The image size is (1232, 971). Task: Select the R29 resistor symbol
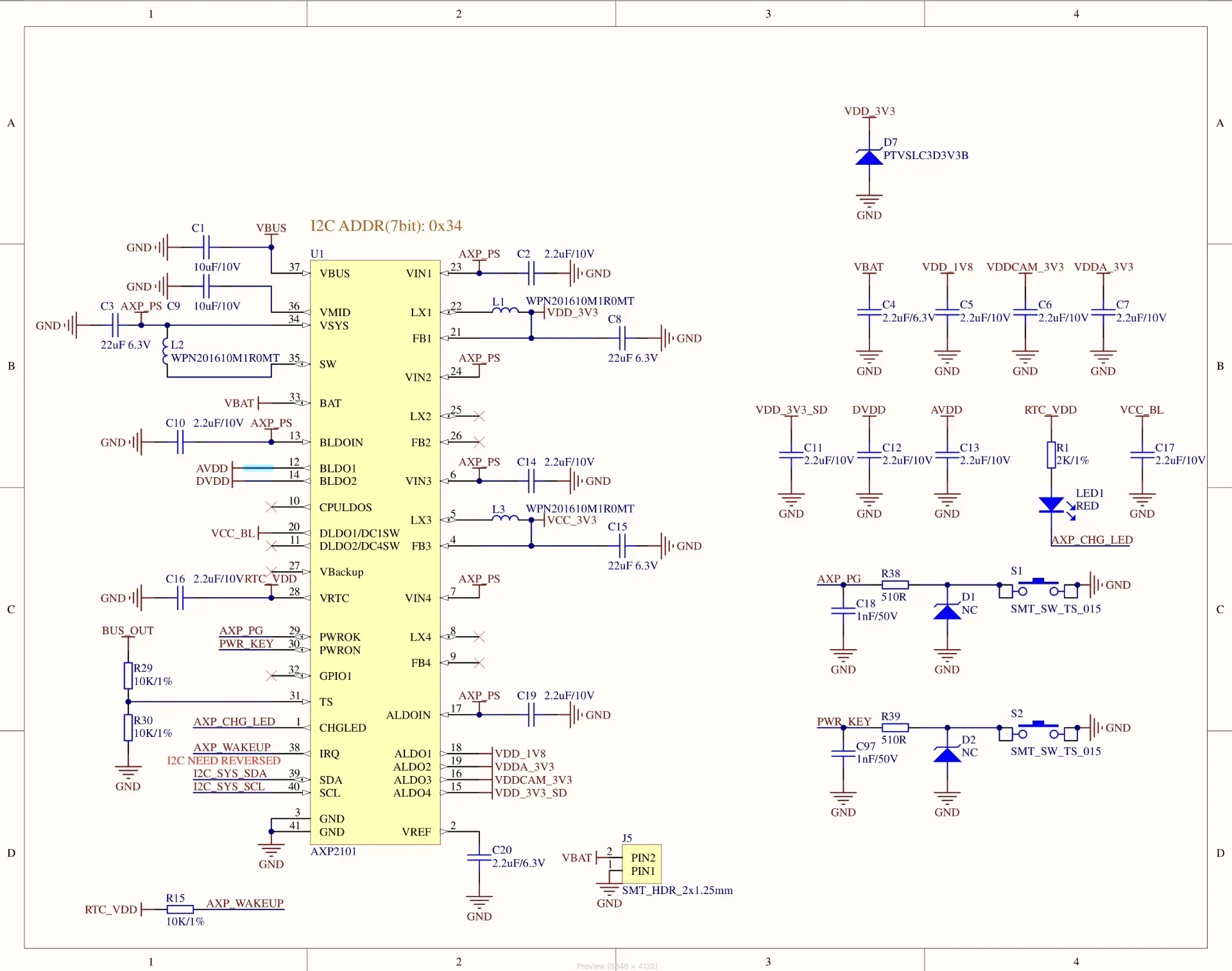[128, 675]
